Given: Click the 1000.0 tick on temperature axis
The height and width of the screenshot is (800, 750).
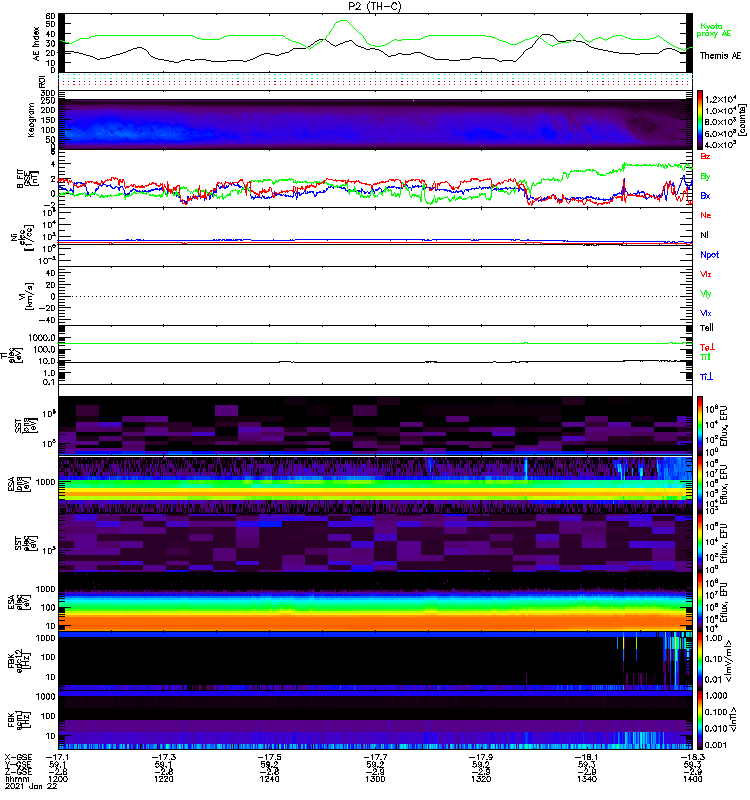Looking at the screenshot, I should click(42, 338).
